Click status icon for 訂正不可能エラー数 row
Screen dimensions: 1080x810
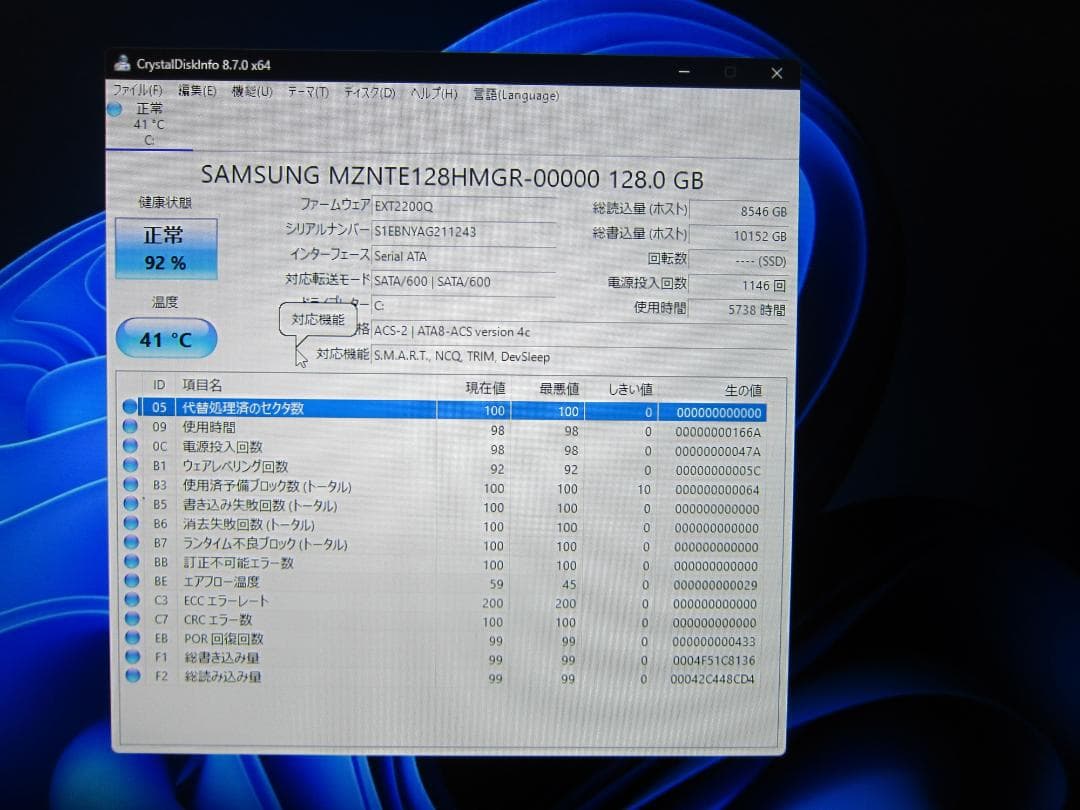click(132, 561)
